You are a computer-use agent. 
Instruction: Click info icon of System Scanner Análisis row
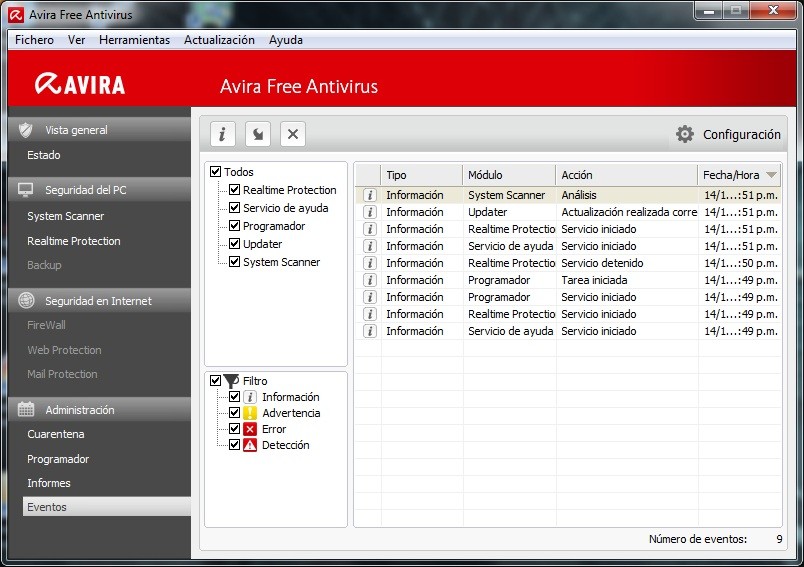click(x=370, y=195)
